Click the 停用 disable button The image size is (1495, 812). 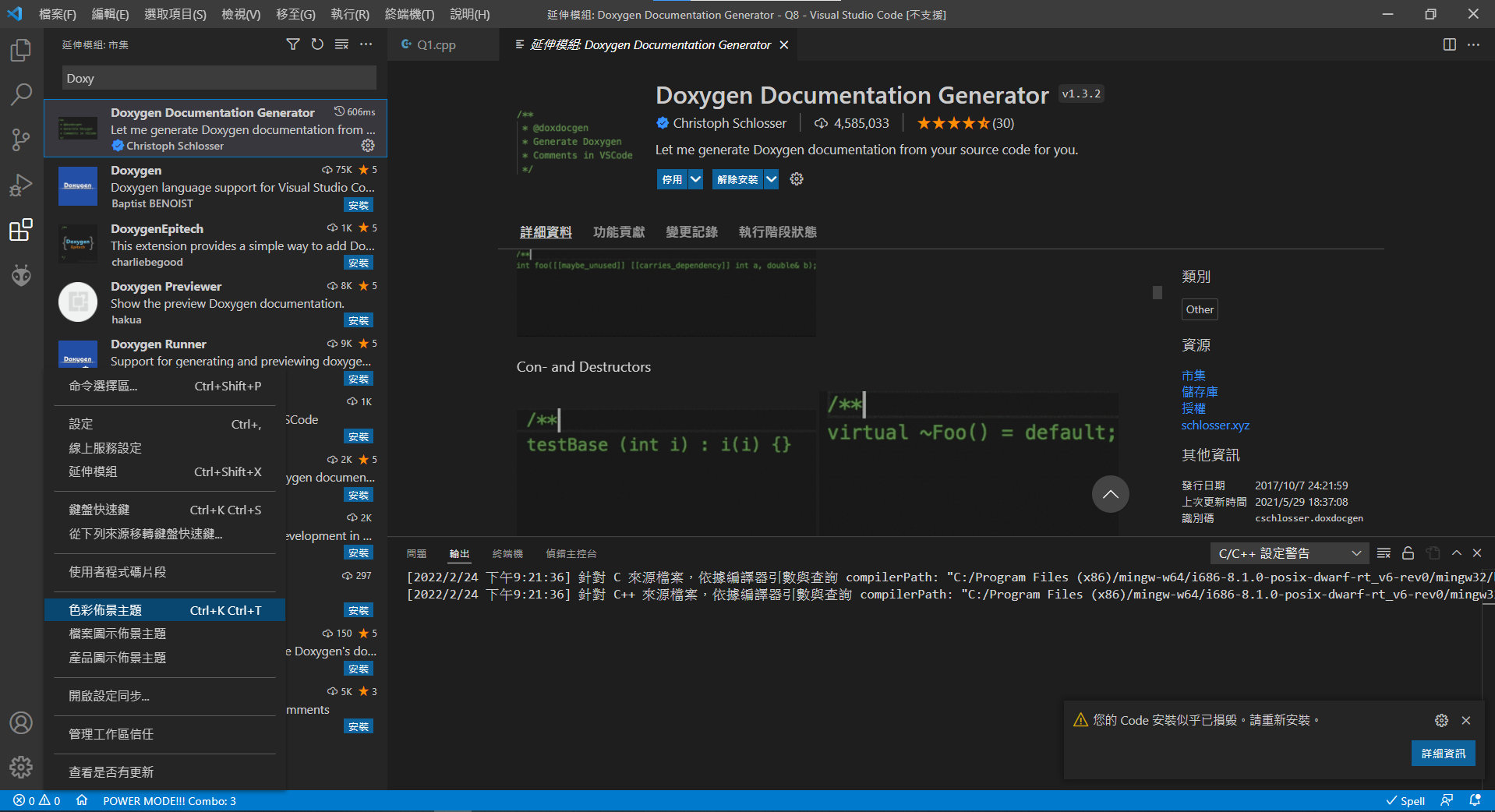coord(672,179)
